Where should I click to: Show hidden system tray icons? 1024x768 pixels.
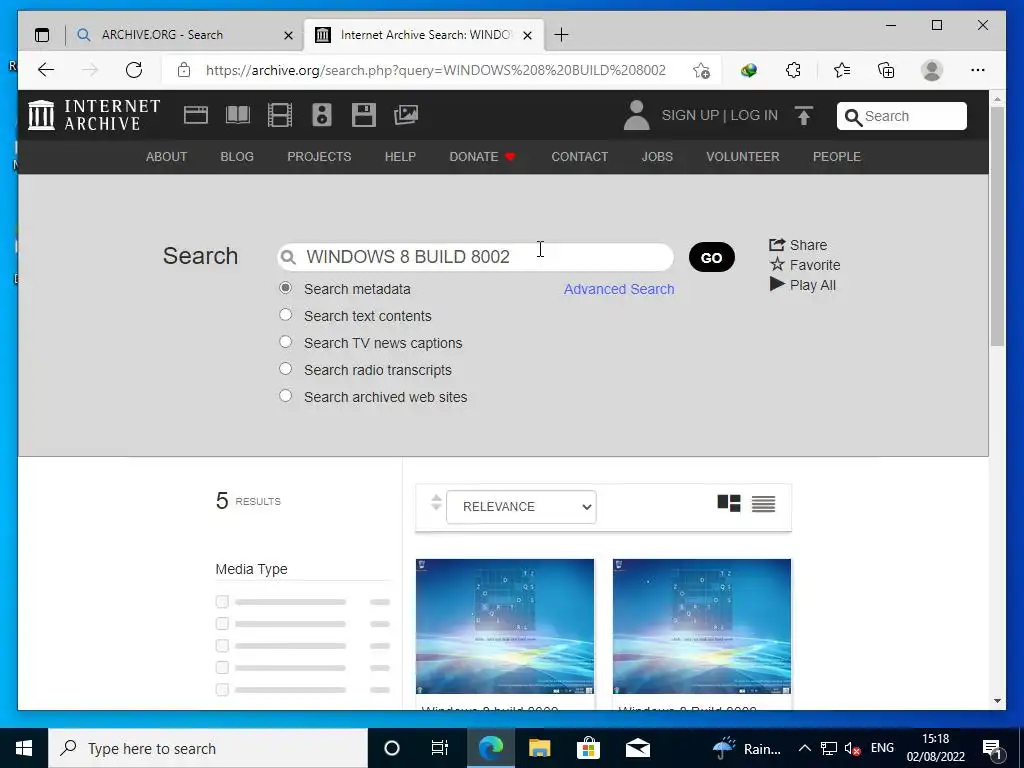click(x=805, y=748)
